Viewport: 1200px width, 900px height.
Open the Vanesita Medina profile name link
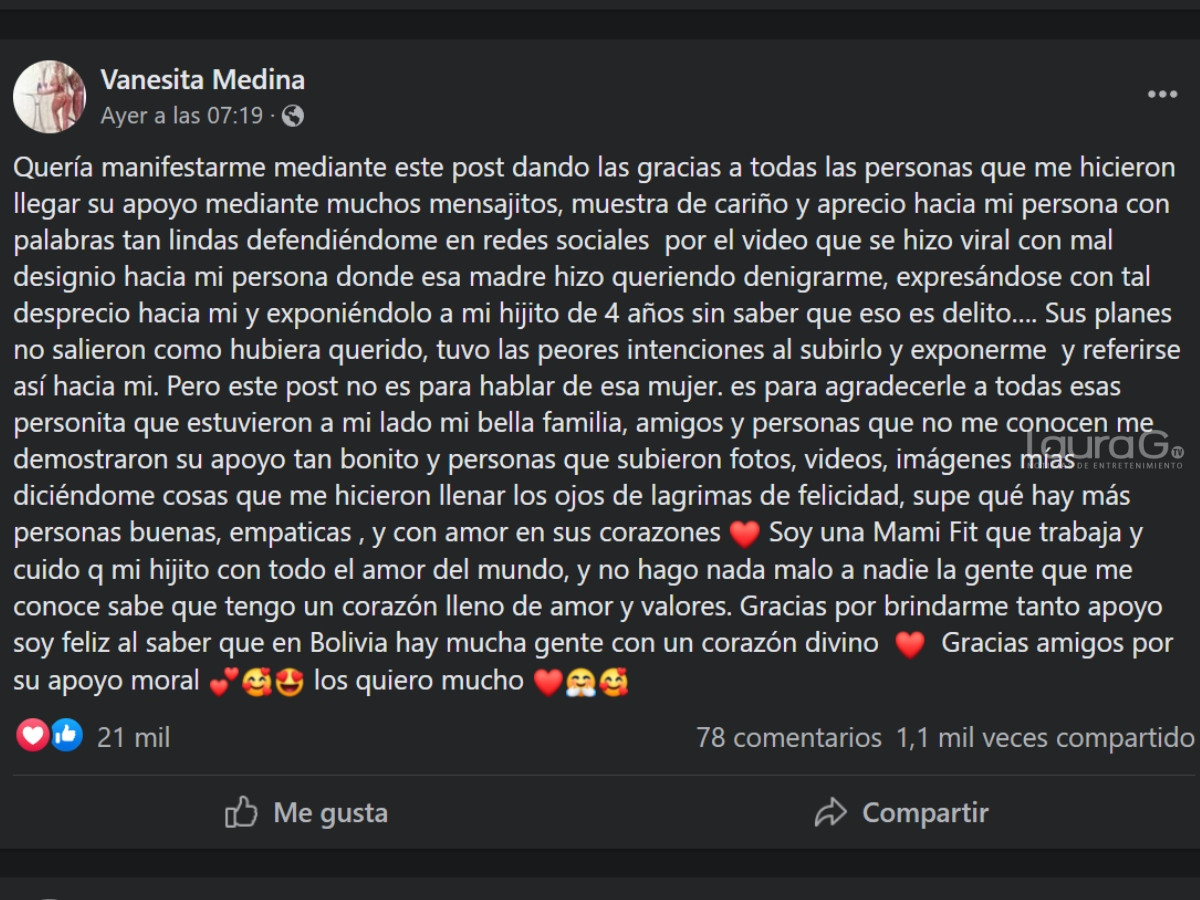click(203, 80)
